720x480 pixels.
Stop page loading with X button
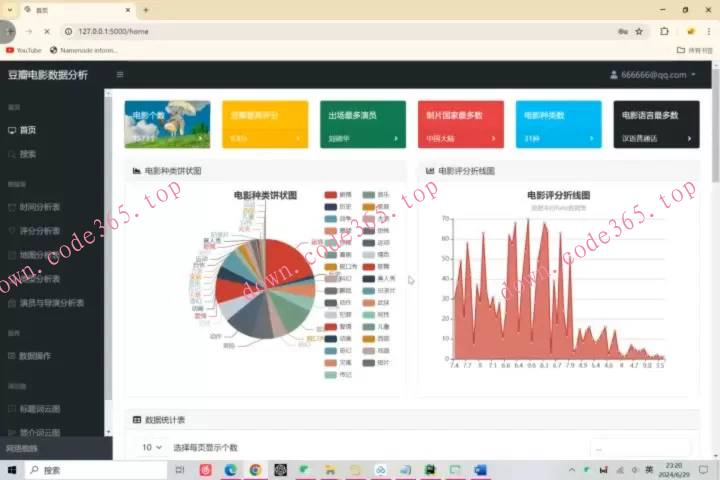coord(47,31)
